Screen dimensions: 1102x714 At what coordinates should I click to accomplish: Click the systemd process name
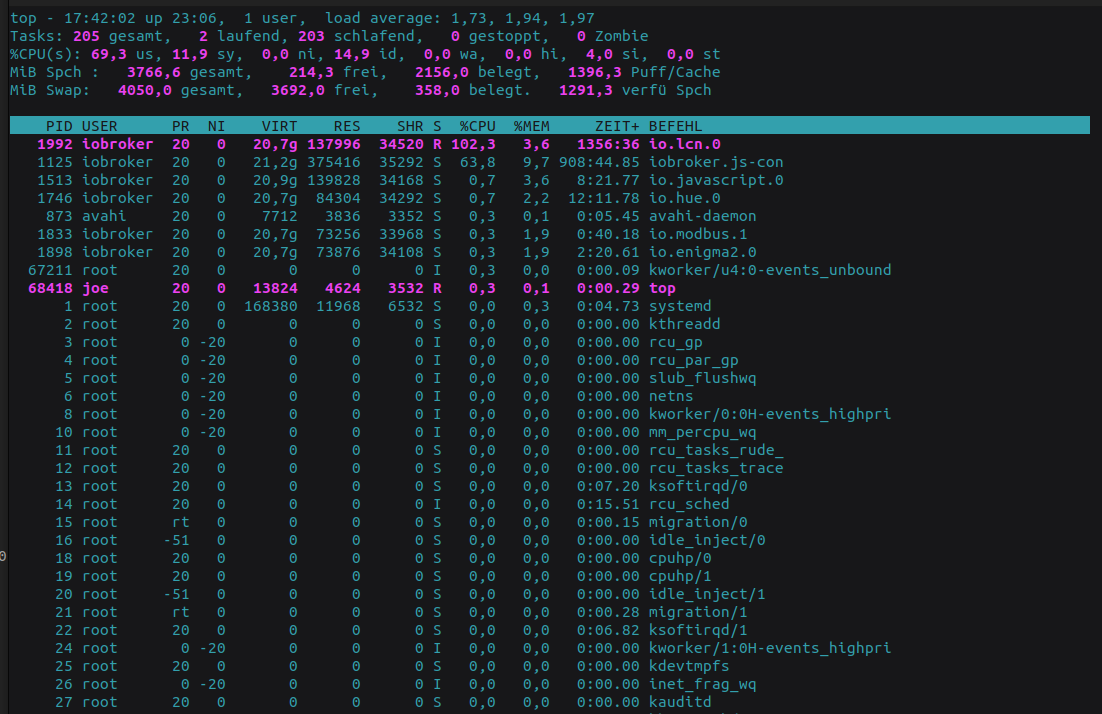point(680,306)
